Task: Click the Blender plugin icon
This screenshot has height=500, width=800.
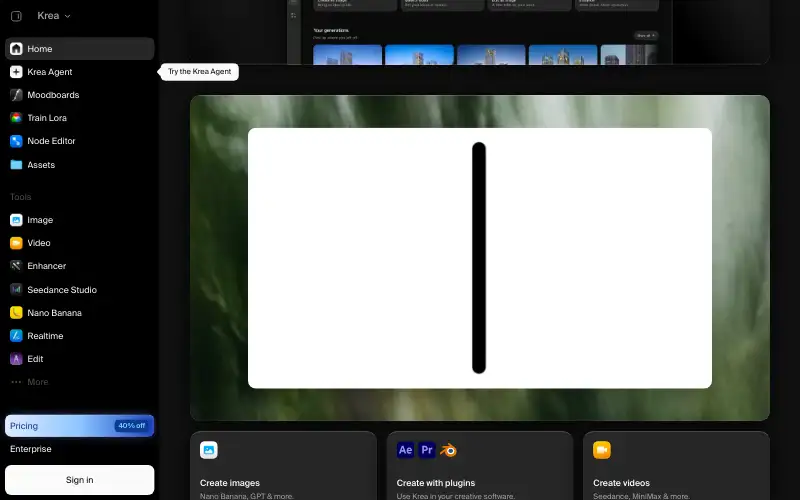Action: click(x=448, y=450)
